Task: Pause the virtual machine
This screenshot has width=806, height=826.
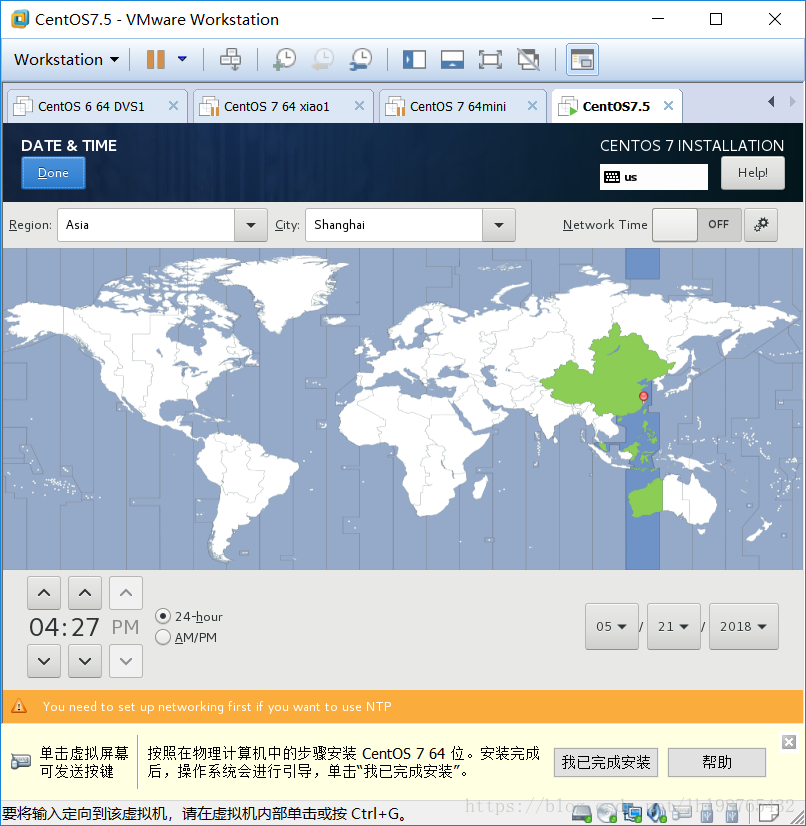Action: (x=155, y=60)
